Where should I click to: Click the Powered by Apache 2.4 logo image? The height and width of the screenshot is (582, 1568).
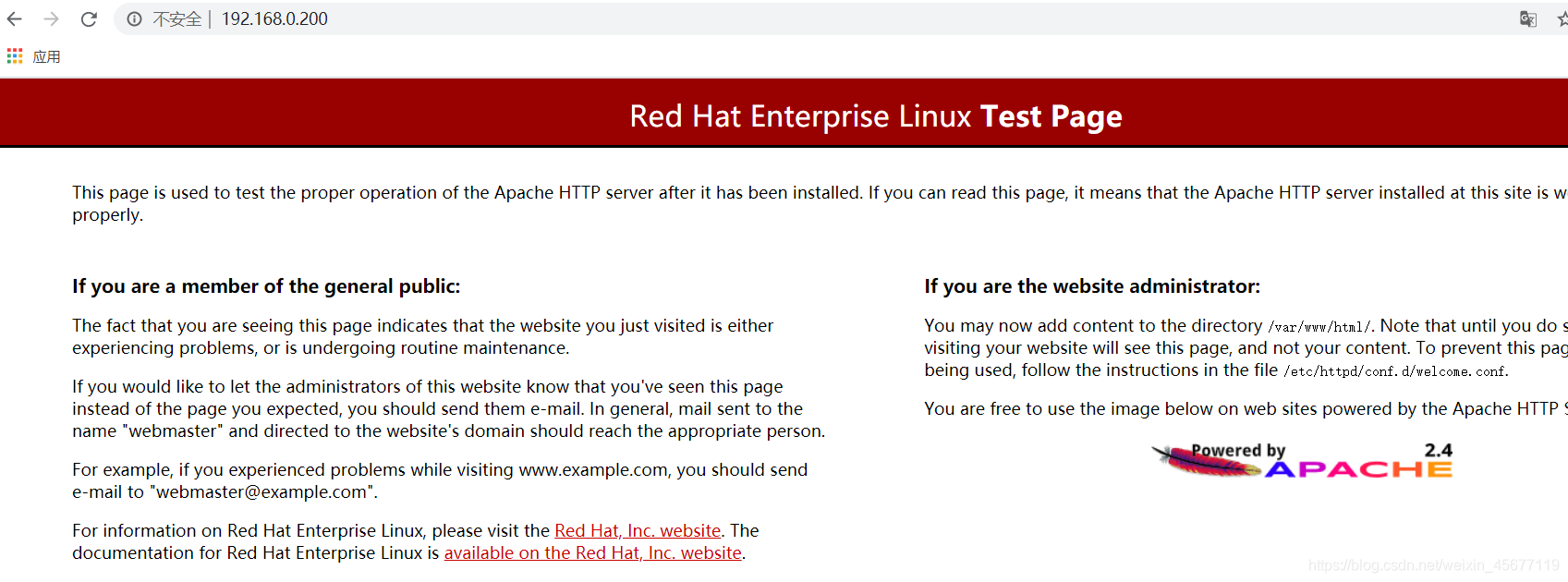(1302, 460)
